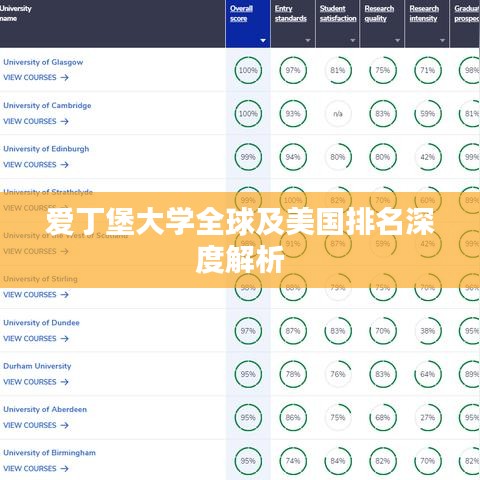The width and height of the screenshot is (480, 480).
Task: Click Dundee's 87% entry standards circle
Action: [x=293, y=331]
